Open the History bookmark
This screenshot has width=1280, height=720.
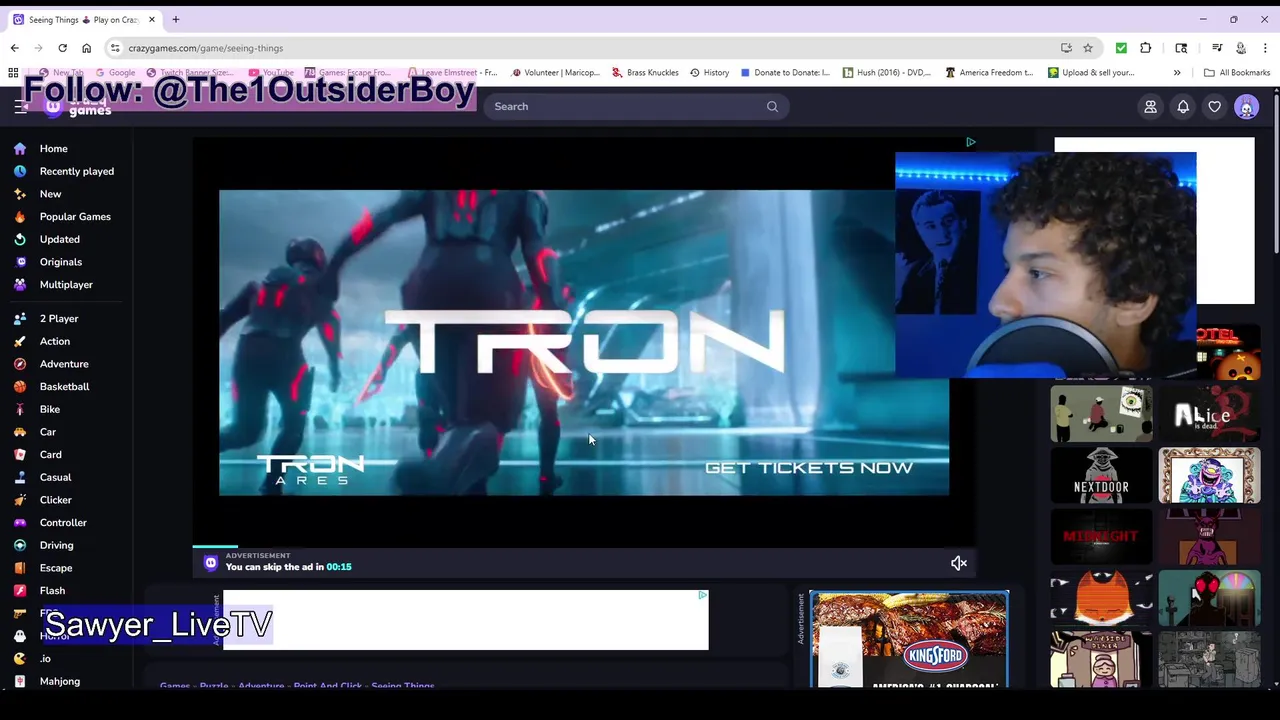[x=709, y=72]
